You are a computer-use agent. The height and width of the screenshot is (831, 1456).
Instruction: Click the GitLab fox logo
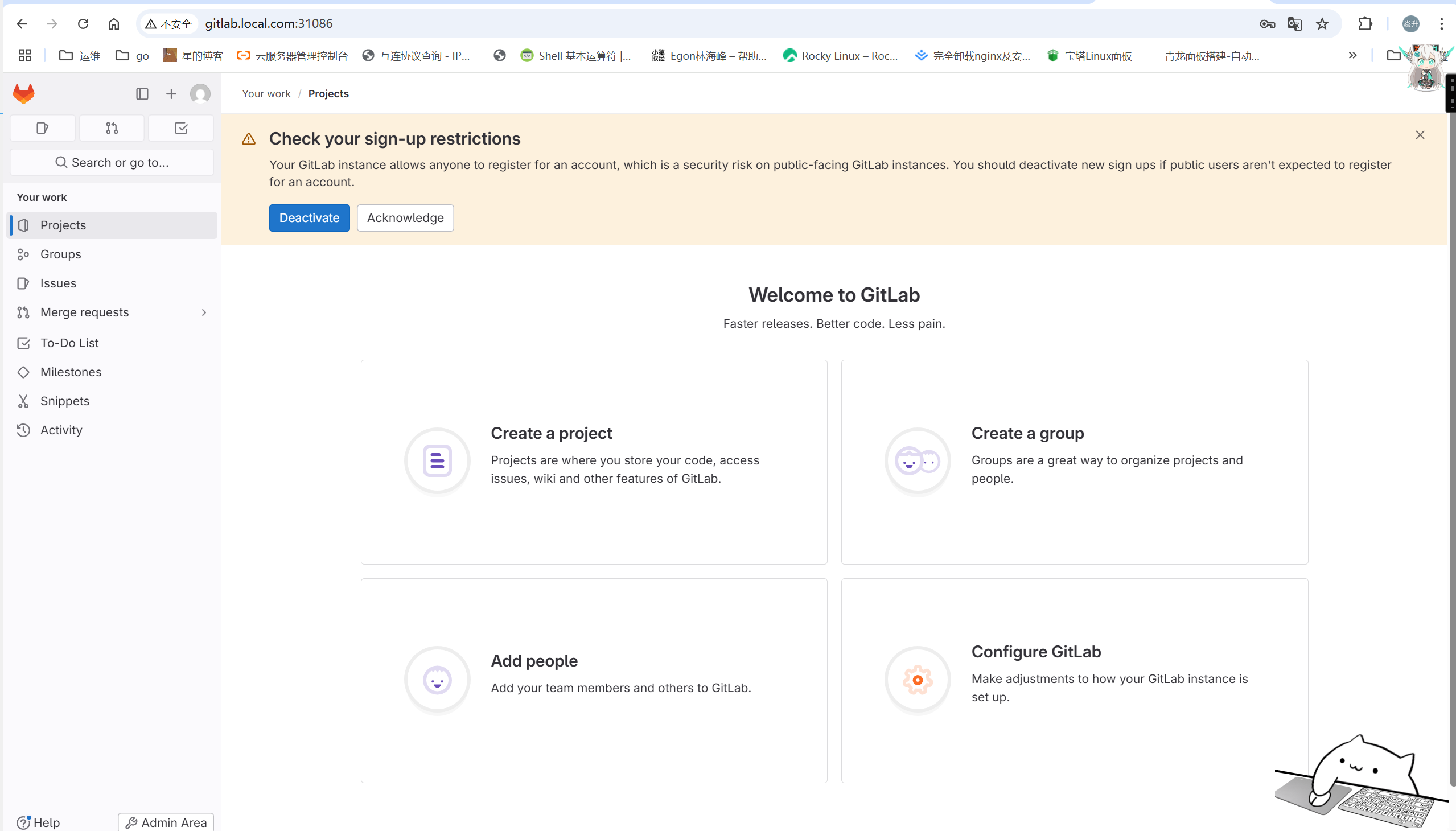[x=23, y=93]
